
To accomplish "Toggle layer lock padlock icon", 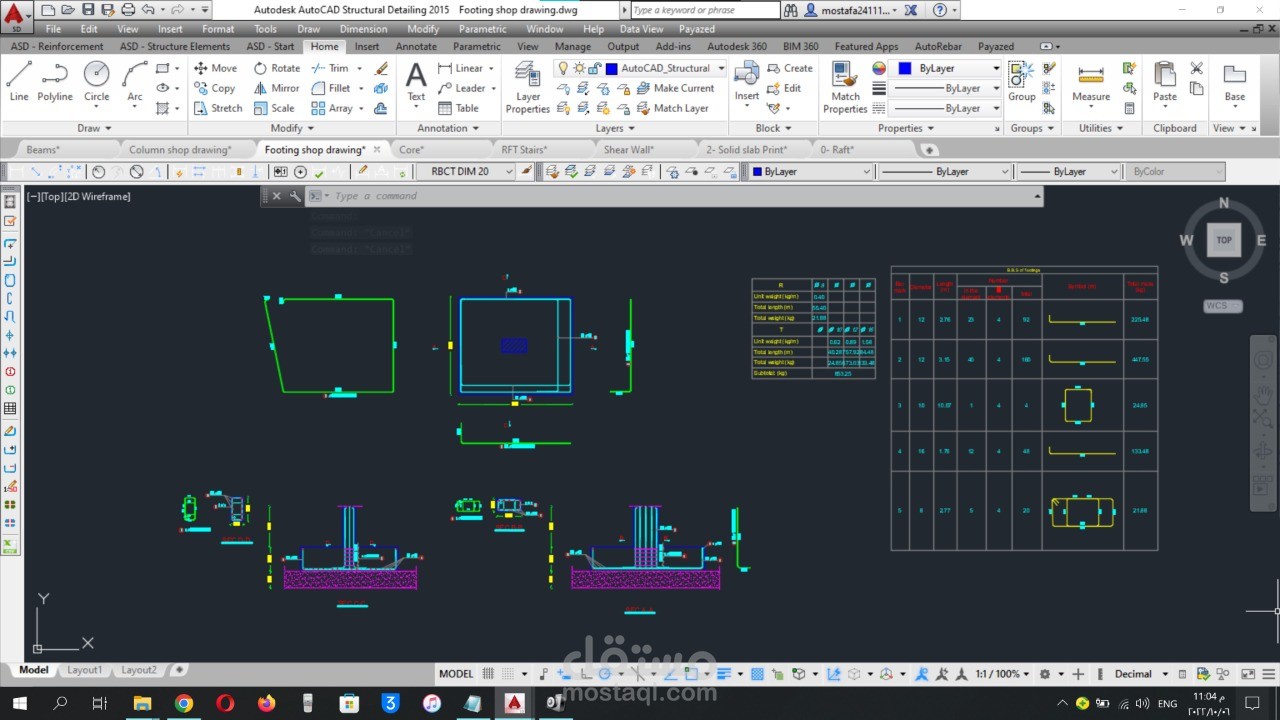I will click(594, 68).
